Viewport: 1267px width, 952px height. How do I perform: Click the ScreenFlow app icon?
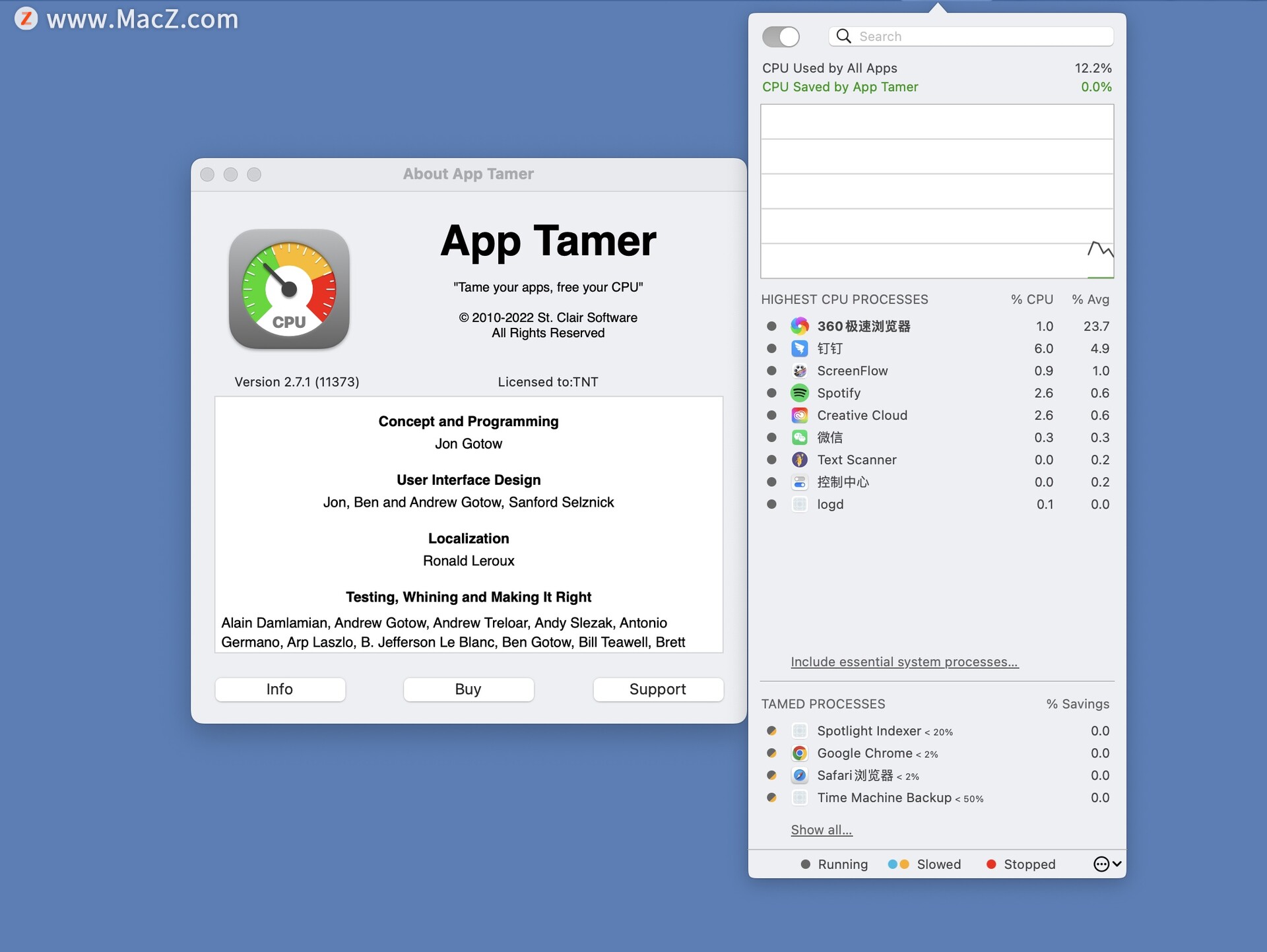coord(799,371)
